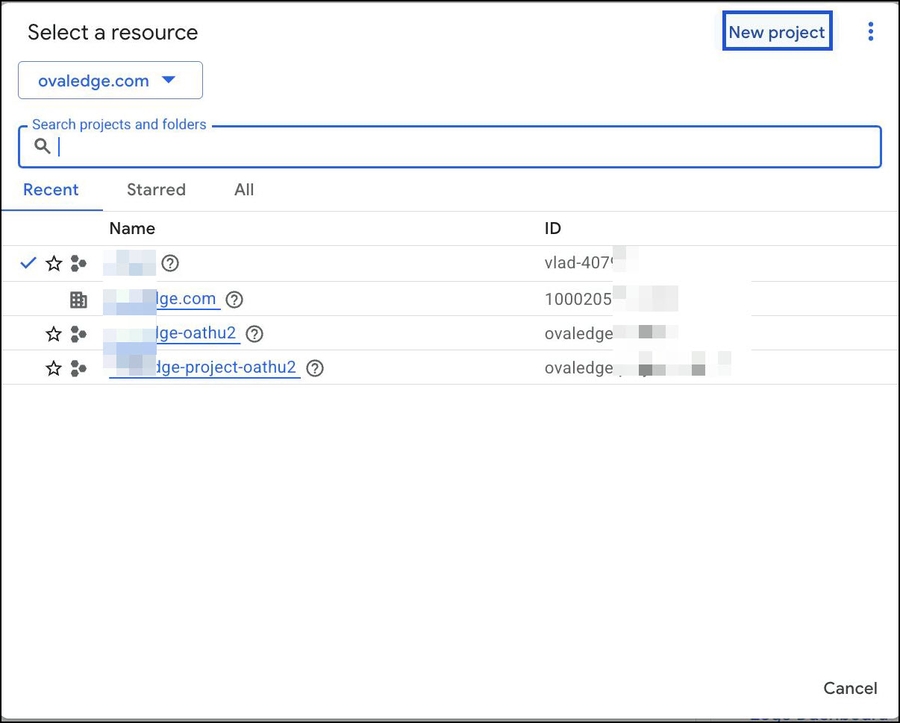The height and width of the screenshot is (723, 900).
Task: Click project icon in the vlad row
Action: click(x=78, y=264)
